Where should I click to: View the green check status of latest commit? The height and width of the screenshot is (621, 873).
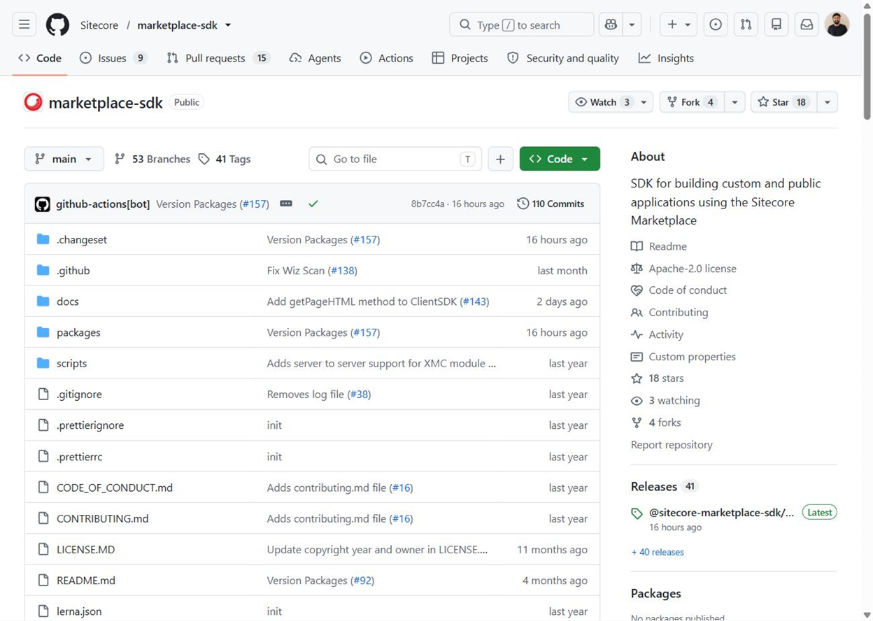coord(313,204)
